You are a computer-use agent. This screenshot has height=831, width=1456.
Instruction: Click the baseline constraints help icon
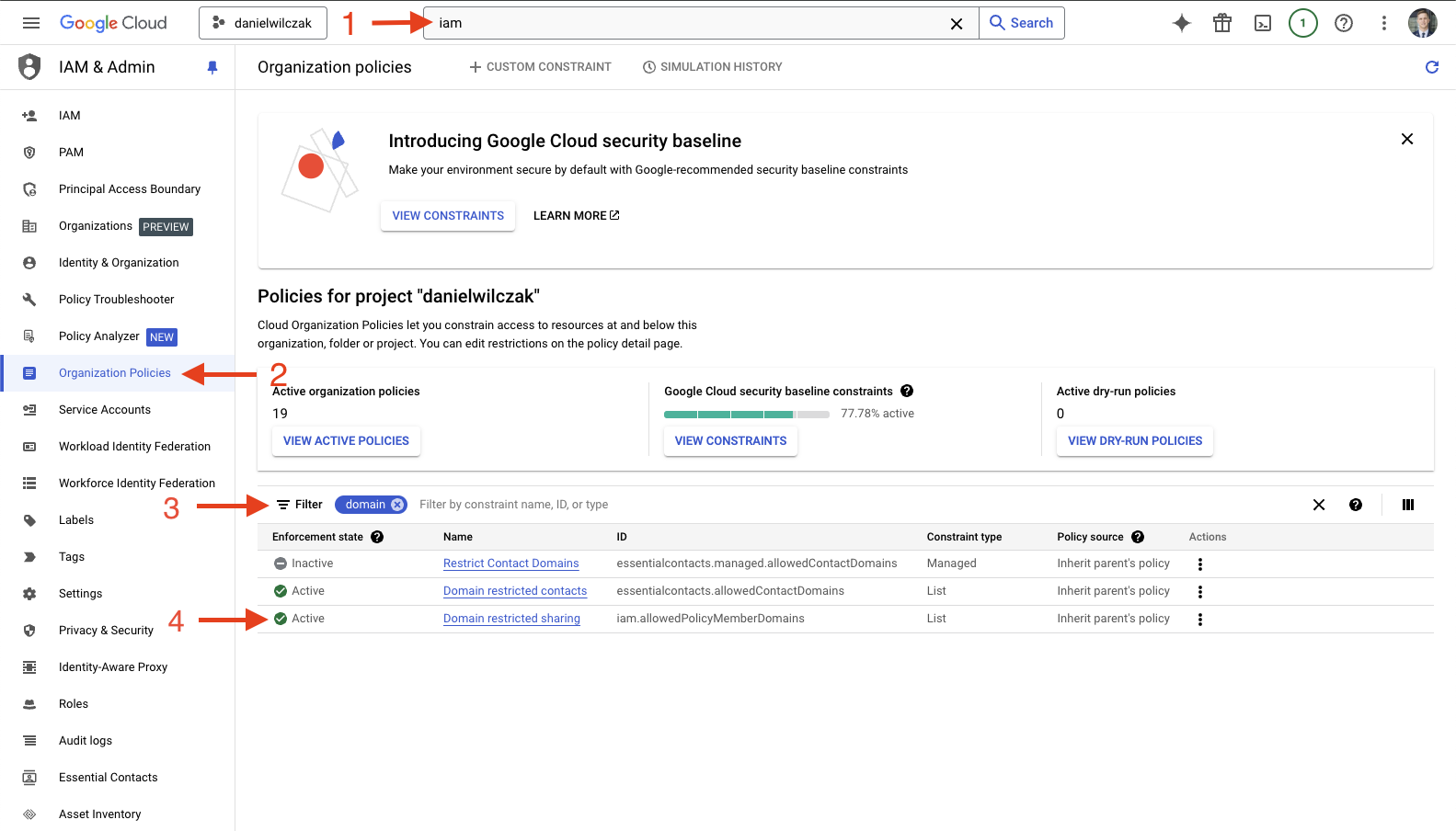coord(907,391)
